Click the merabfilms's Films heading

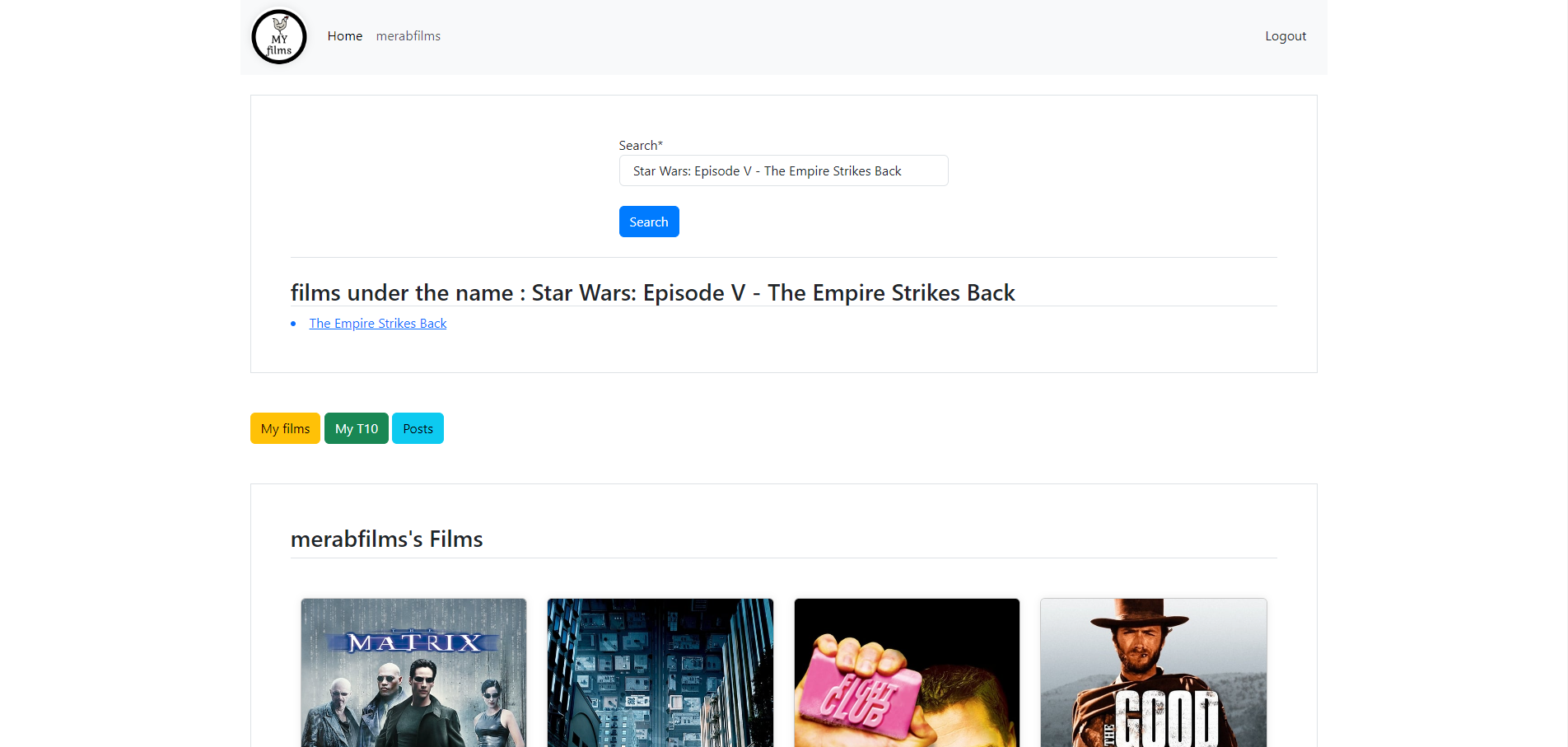(x=386, y=539)
